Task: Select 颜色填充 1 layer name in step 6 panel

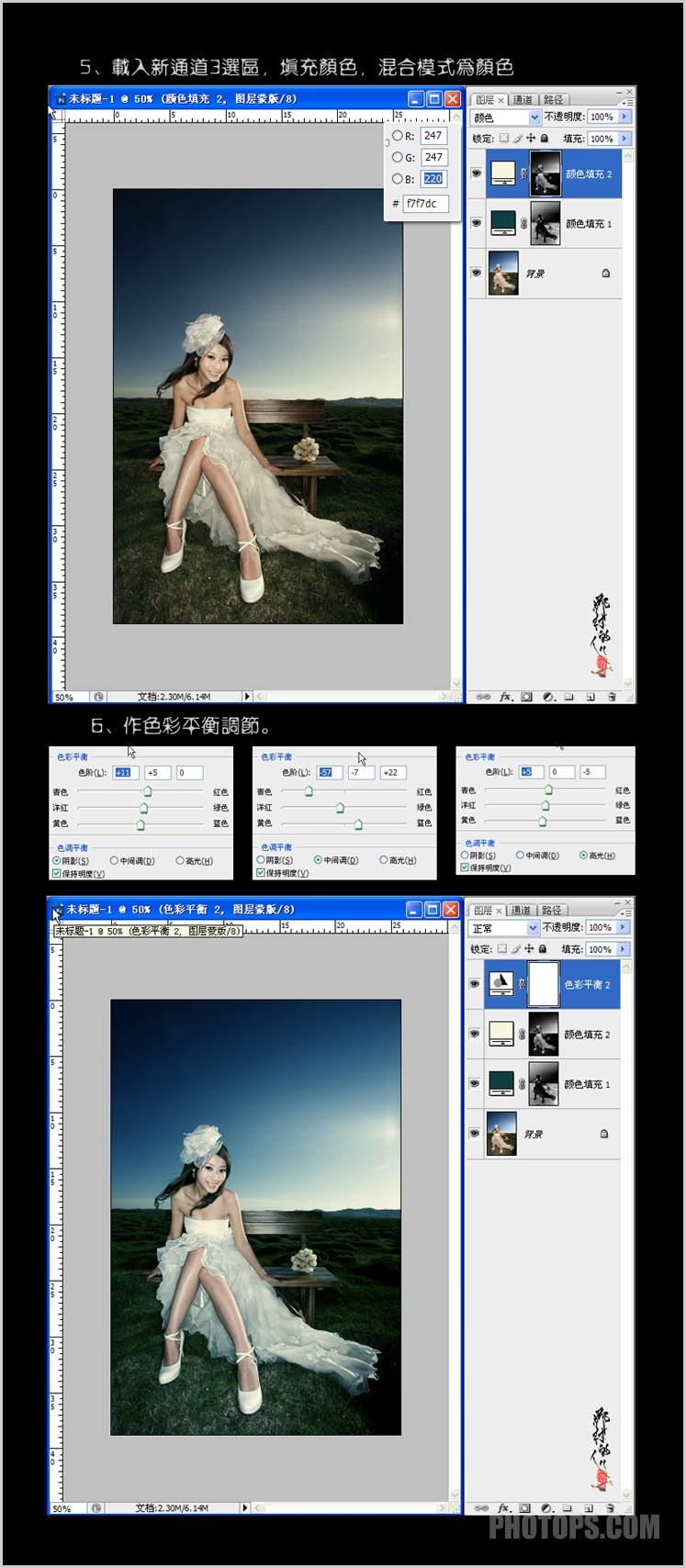Action: click(588, 1084)
